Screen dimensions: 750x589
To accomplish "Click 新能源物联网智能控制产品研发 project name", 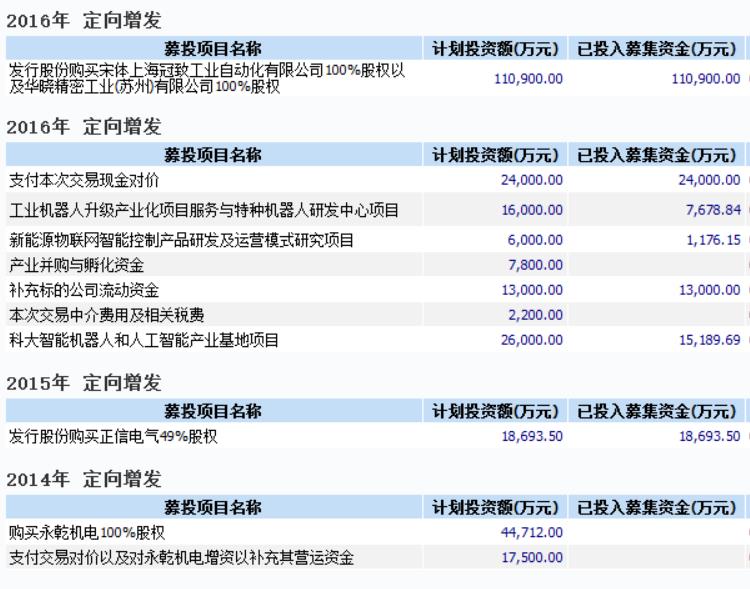I will point(181,240).
